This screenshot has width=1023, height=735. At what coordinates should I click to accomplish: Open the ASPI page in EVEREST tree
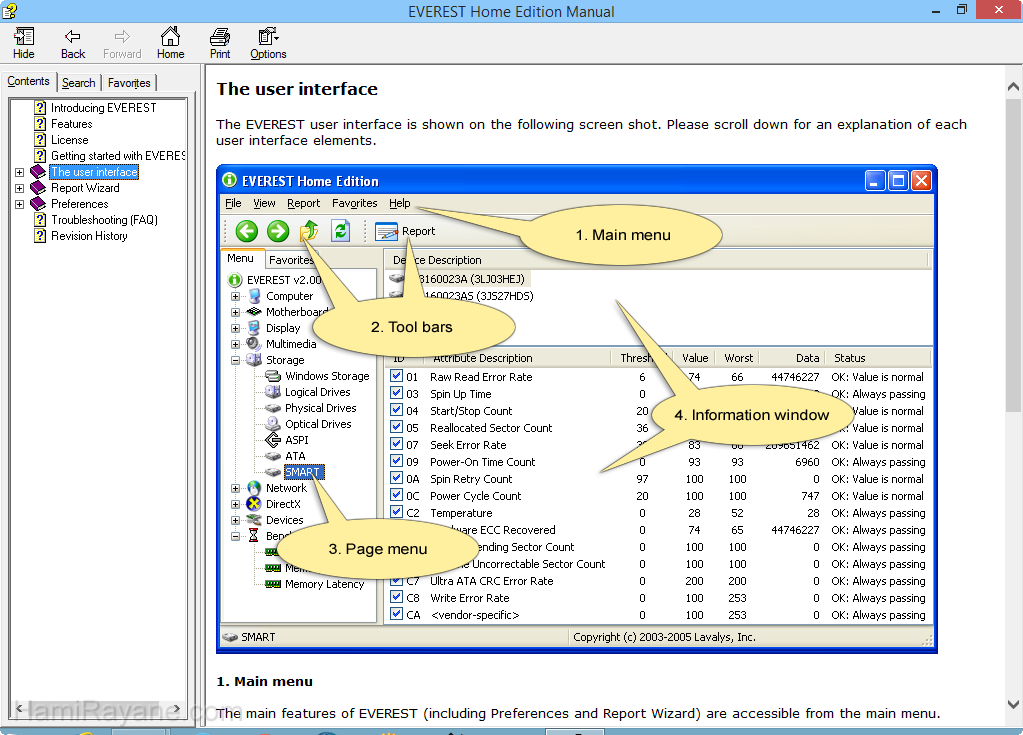pos(297,440)
